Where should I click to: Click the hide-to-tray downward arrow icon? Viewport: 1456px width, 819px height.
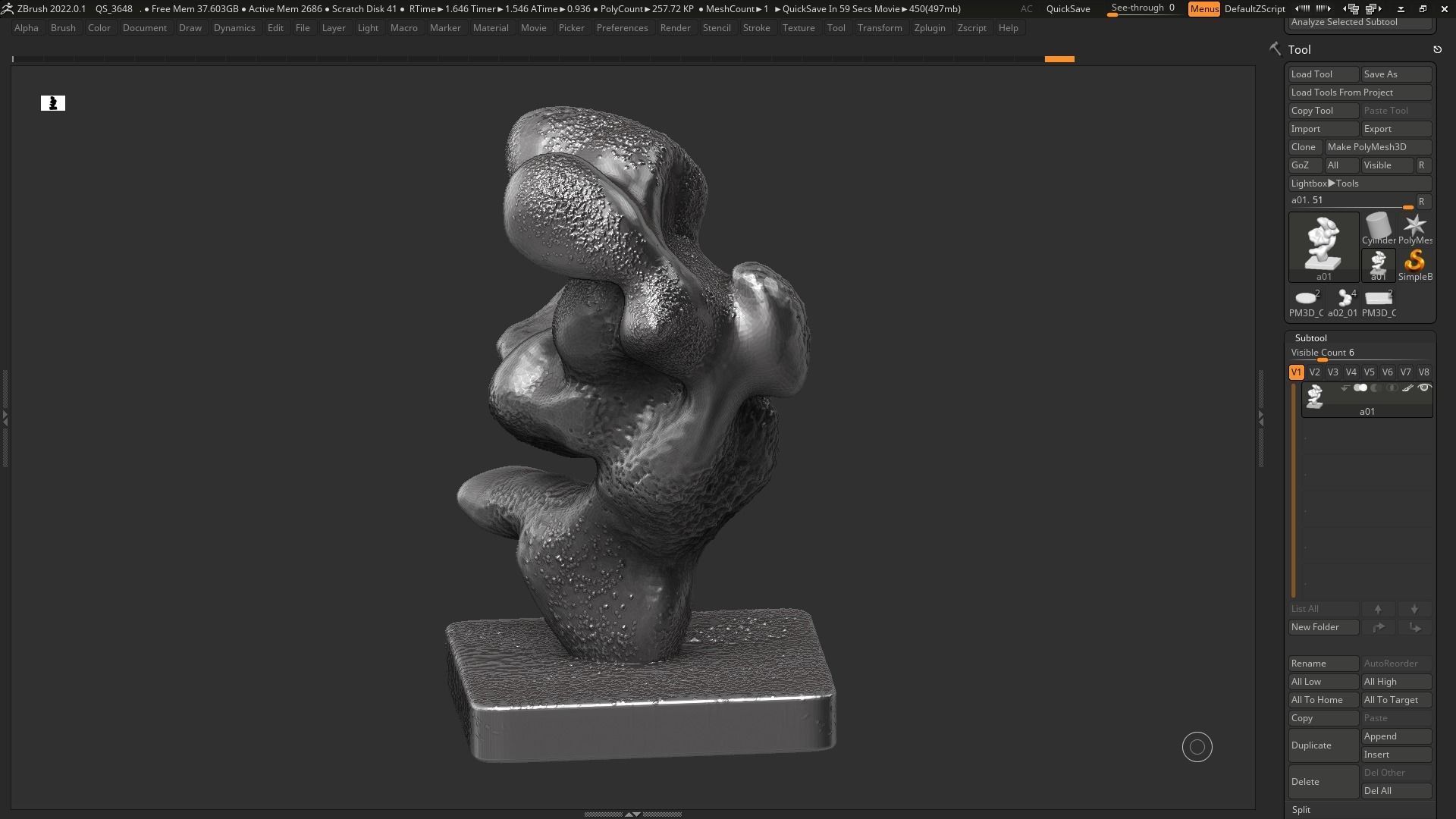tap(1401, 9)
